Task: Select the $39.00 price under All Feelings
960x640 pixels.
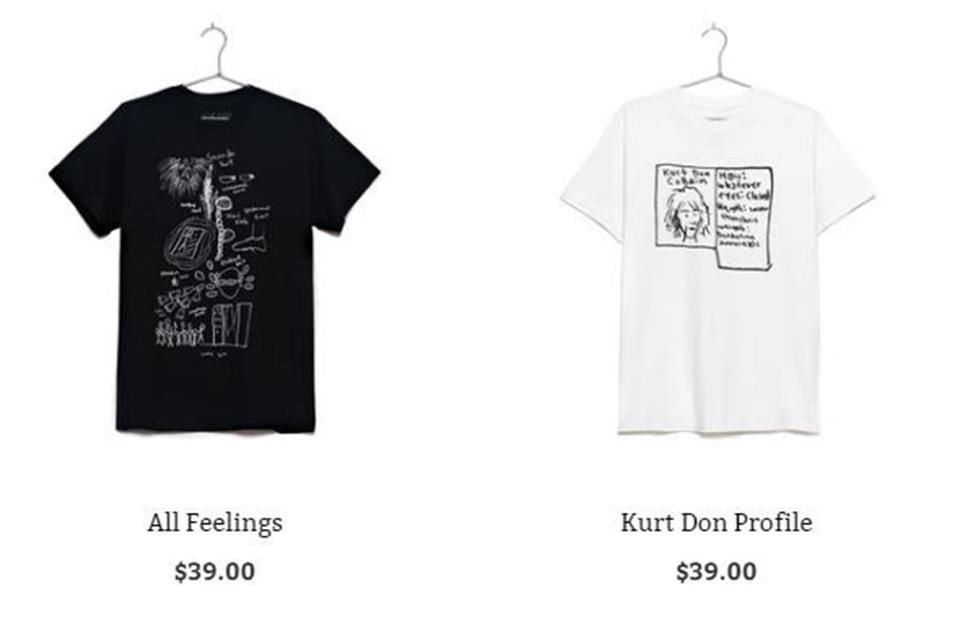Action: click(x=215, y=571)
